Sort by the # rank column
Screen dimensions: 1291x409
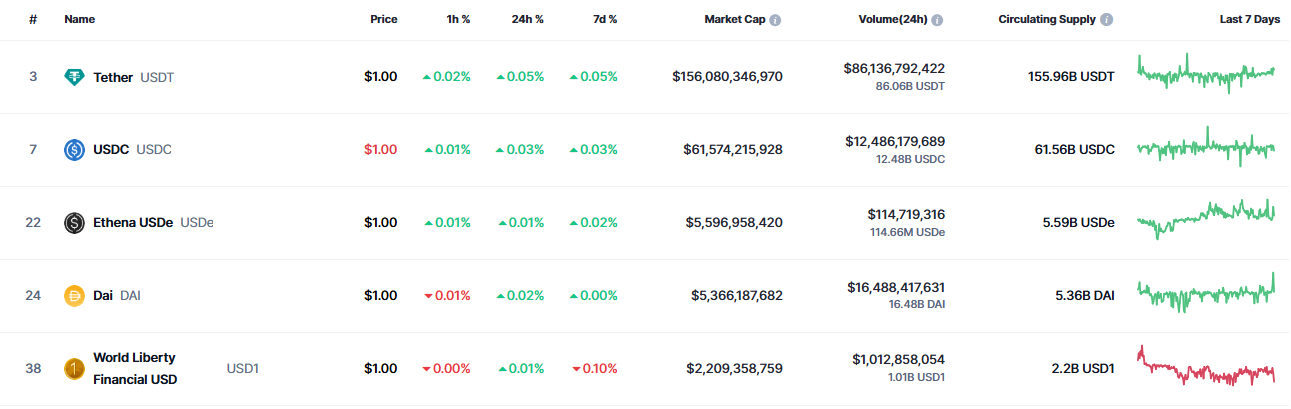[x=33, y=20]
